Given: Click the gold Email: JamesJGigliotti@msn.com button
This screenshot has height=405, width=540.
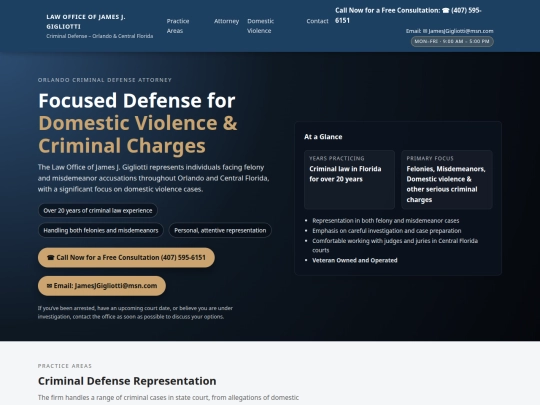Looking at the screenshot, I should [102, 285].
